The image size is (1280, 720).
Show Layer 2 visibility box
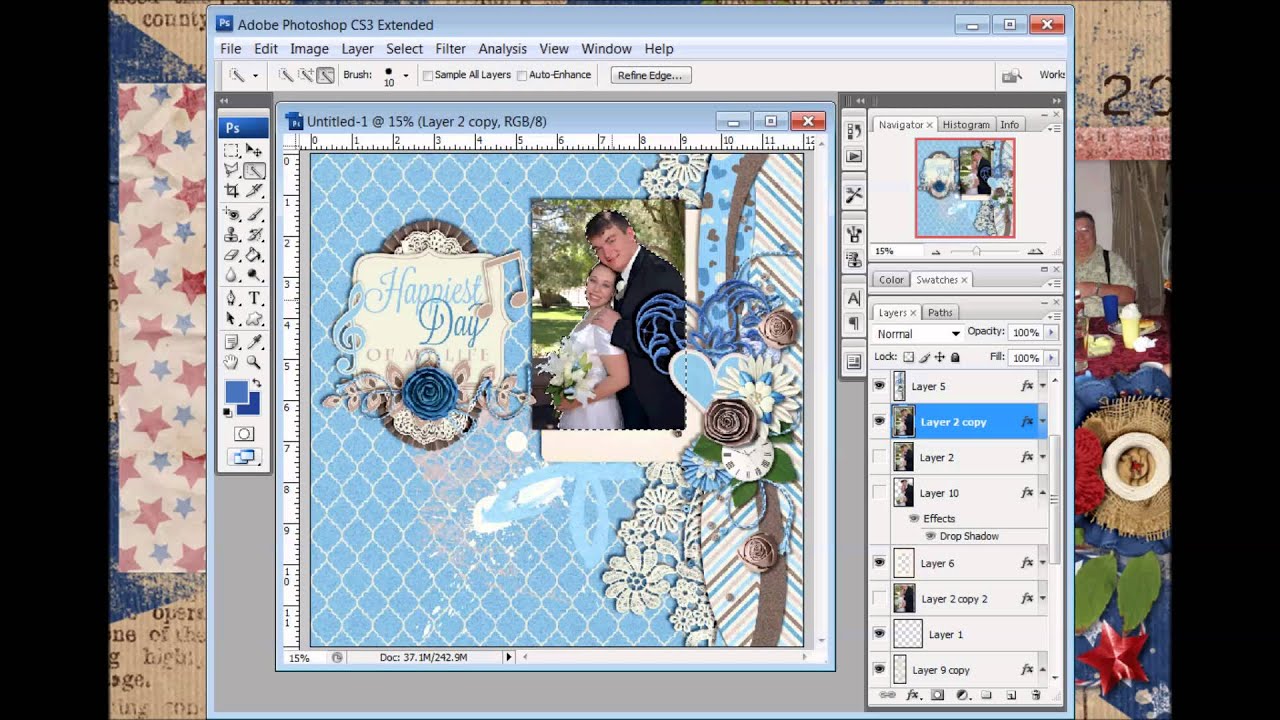[879, 457]
